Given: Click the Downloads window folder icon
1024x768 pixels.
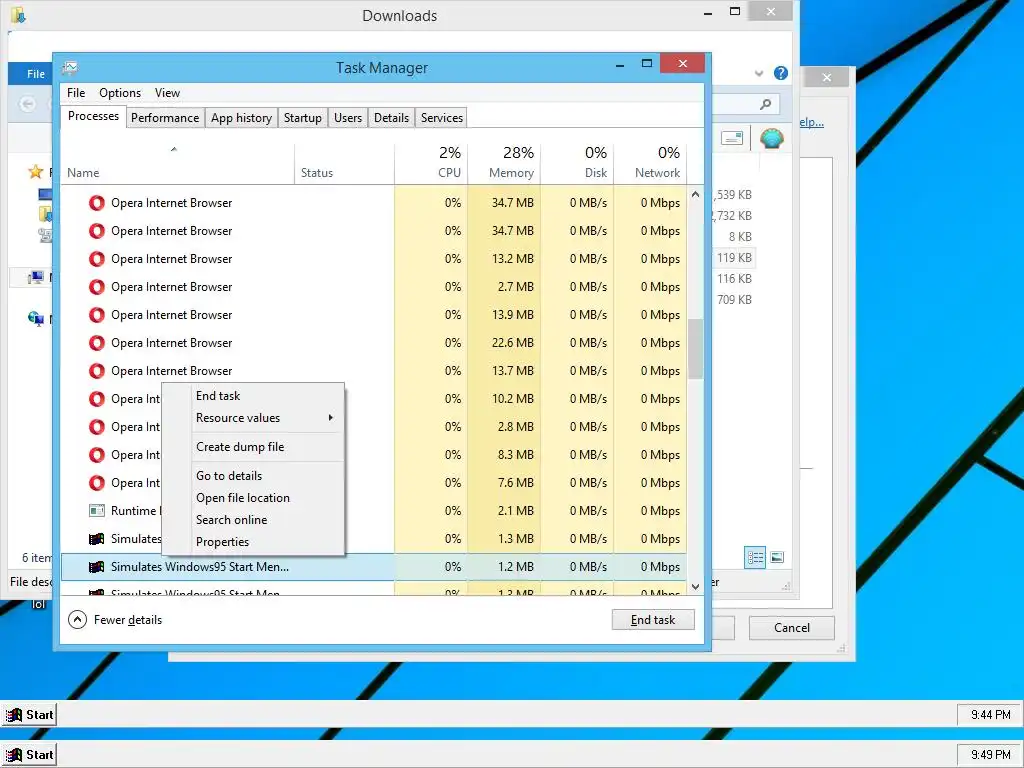Looking at the screenshot, I should point(18,14).
